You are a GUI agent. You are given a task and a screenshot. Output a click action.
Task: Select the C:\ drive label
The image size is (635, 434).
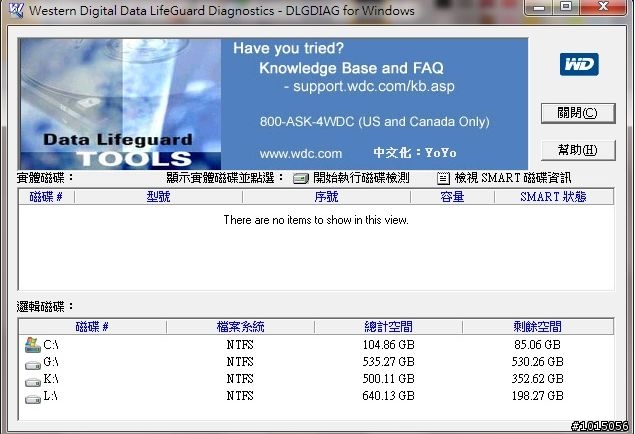[51, 345]
